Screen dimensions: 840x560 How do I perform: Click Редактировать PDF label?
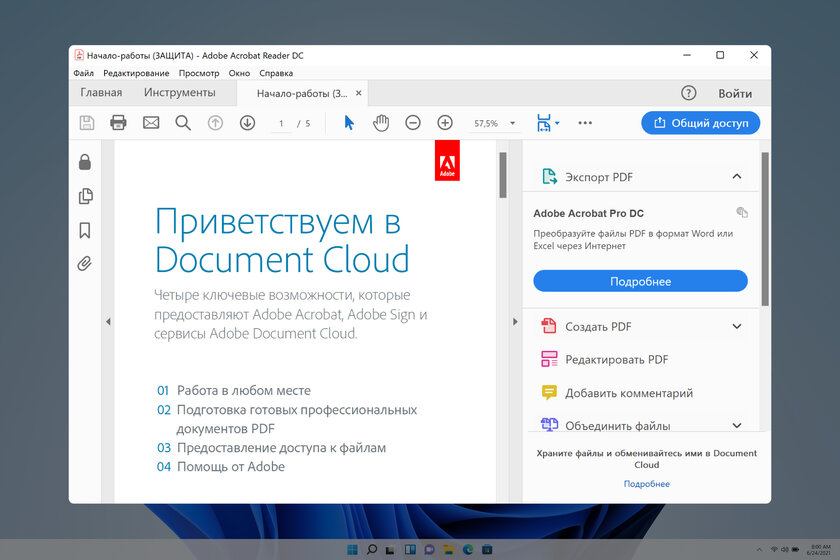(617, 360)
